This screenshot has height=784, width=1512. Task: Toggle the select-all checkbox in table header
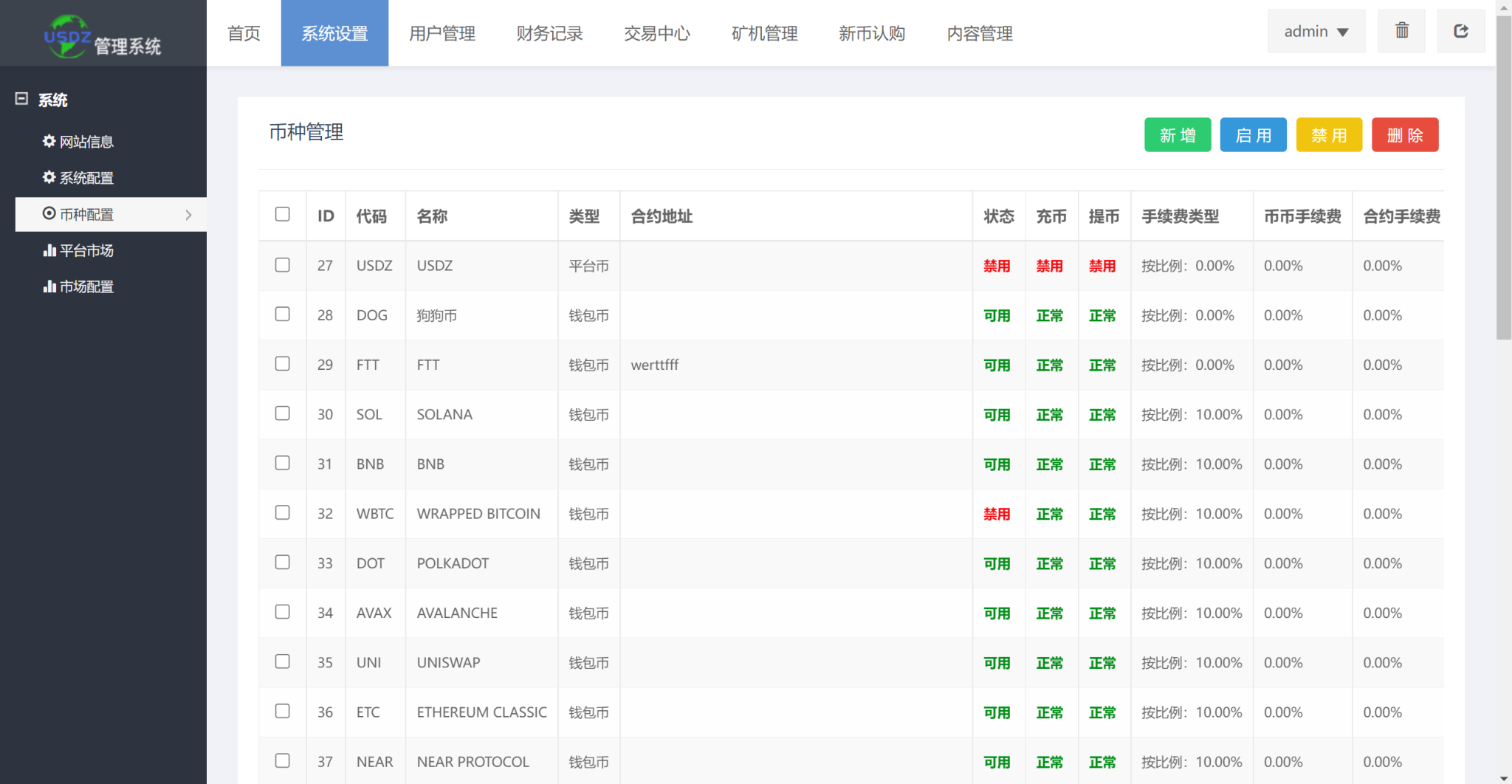coord(282,214)
